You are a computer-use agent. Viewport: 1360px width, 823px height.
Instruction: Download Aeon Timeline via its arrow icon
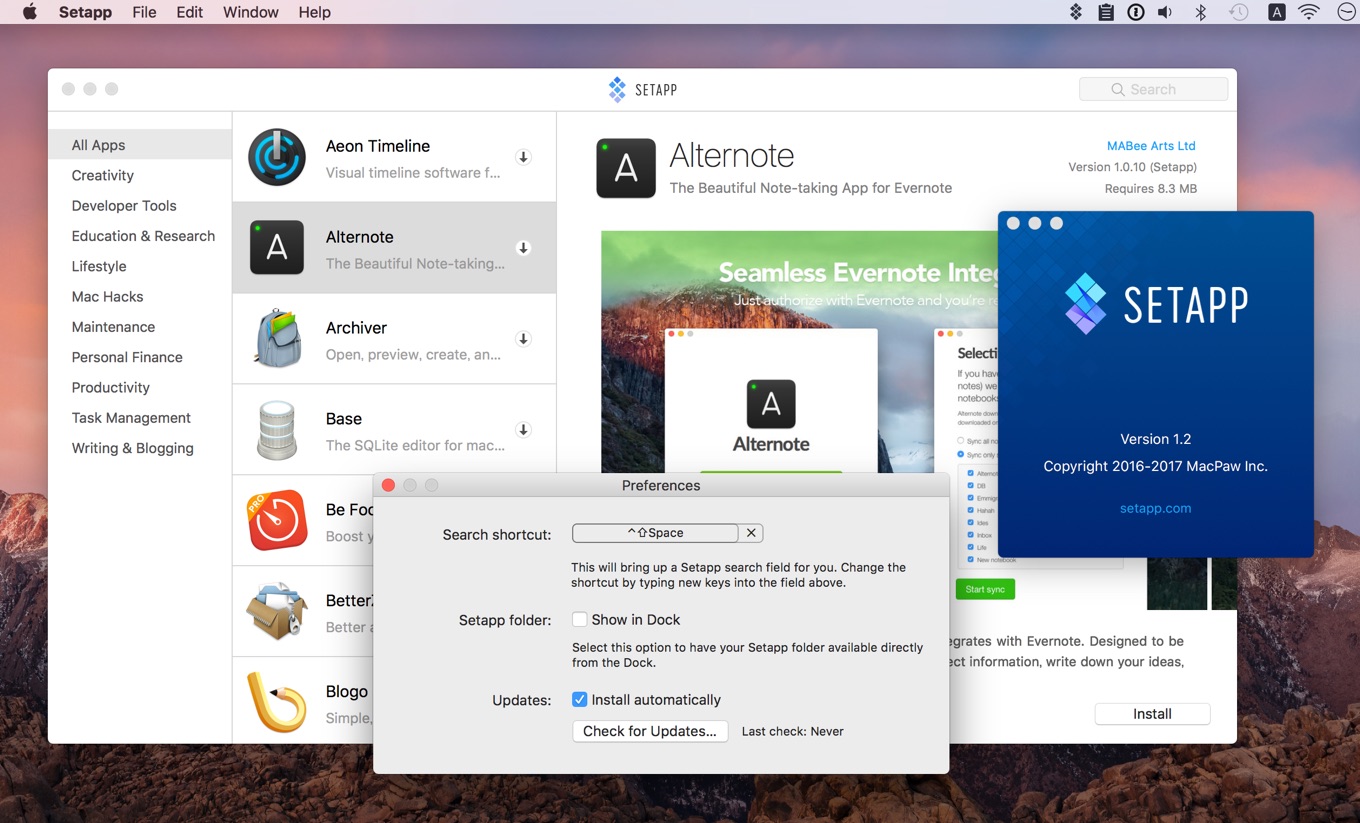point(523,157)
